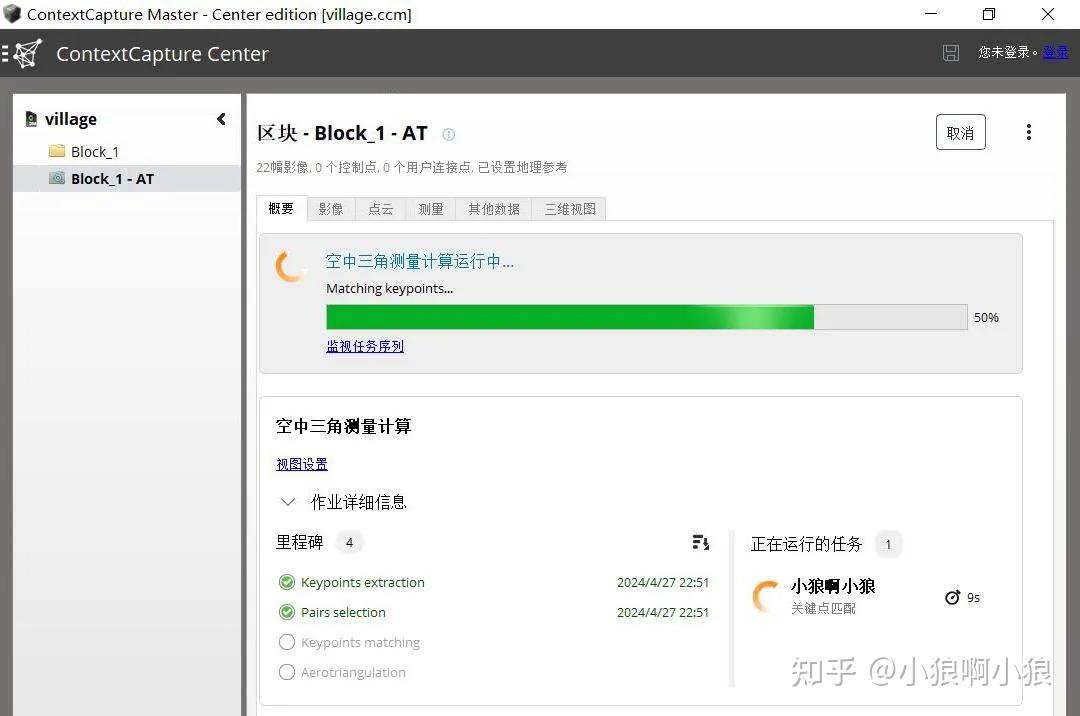The height and width of the screenshot is (716, 1080).
Task: Click the Keypoints matching status circle
Action: 287,642
